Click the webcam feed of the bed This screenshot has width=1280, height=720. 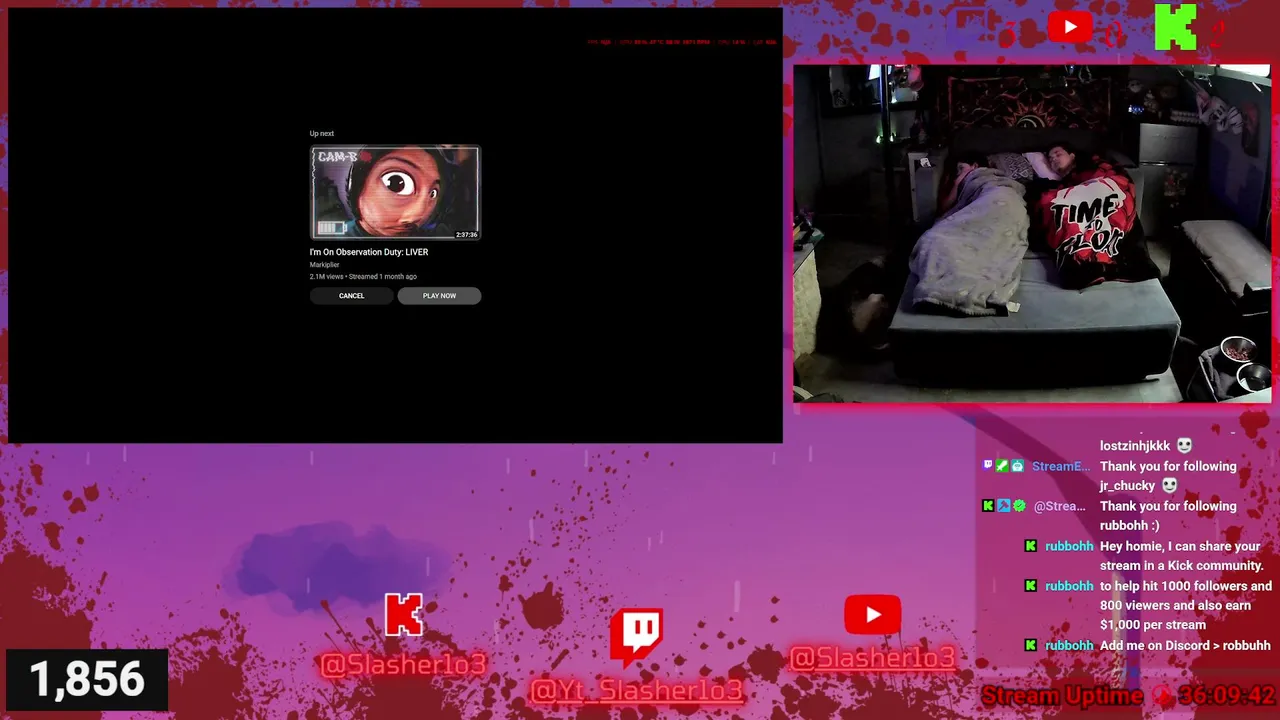pyautogui.click(x=1032, y=234)
